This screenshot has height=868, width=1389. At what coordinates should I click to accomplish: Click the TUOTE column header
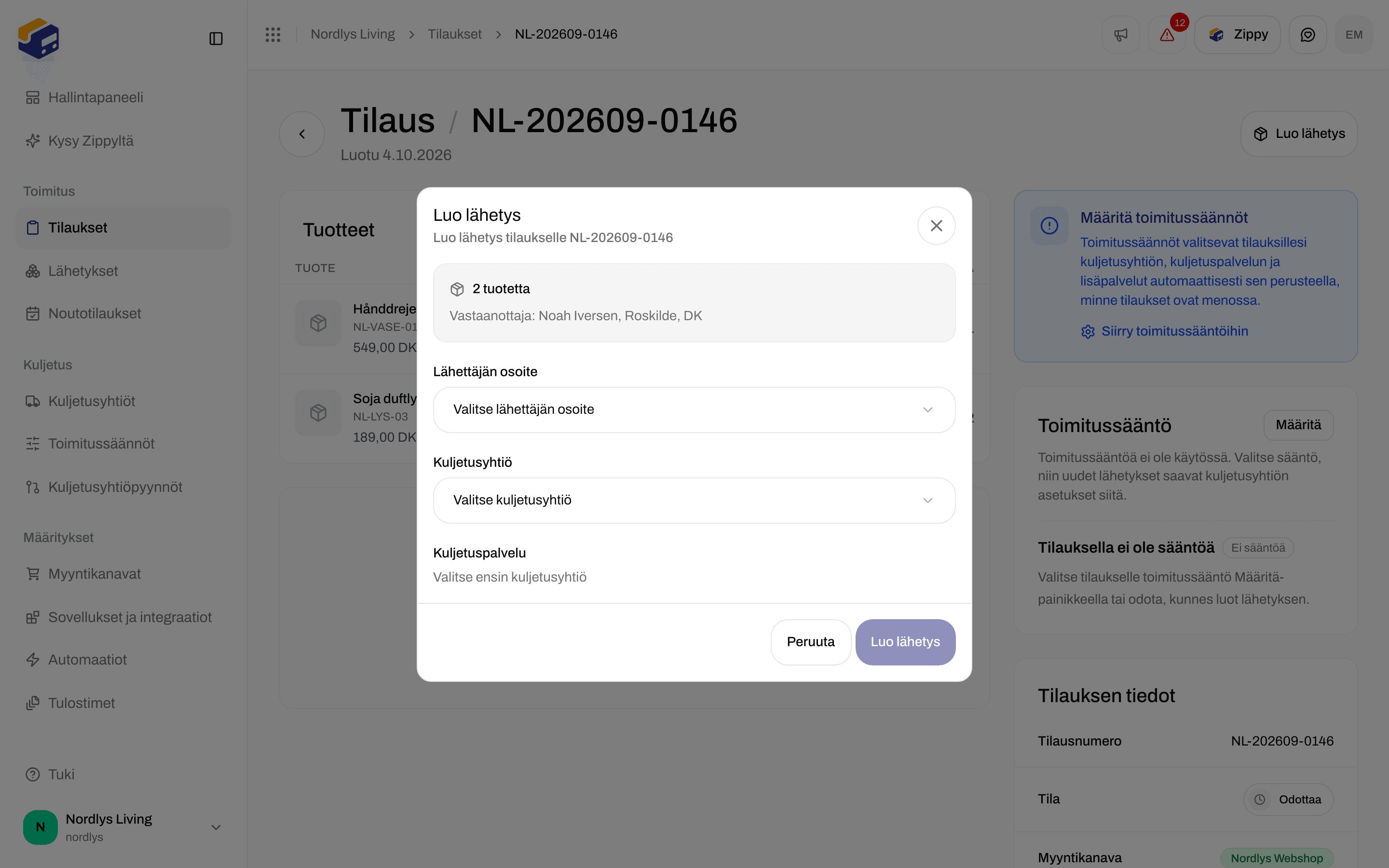tap(315, 268)
